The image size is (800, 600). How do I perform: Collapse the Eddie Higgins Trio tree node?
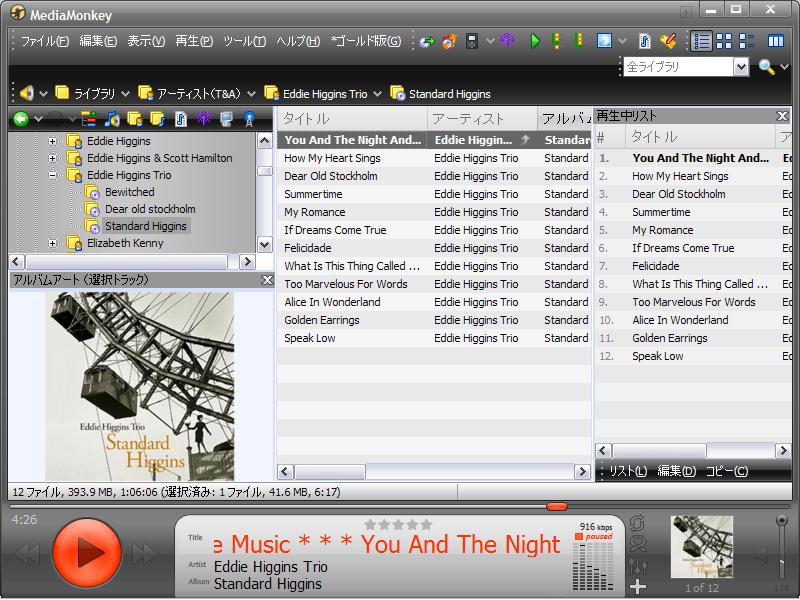pyautogui.click(x=53, y=175)
